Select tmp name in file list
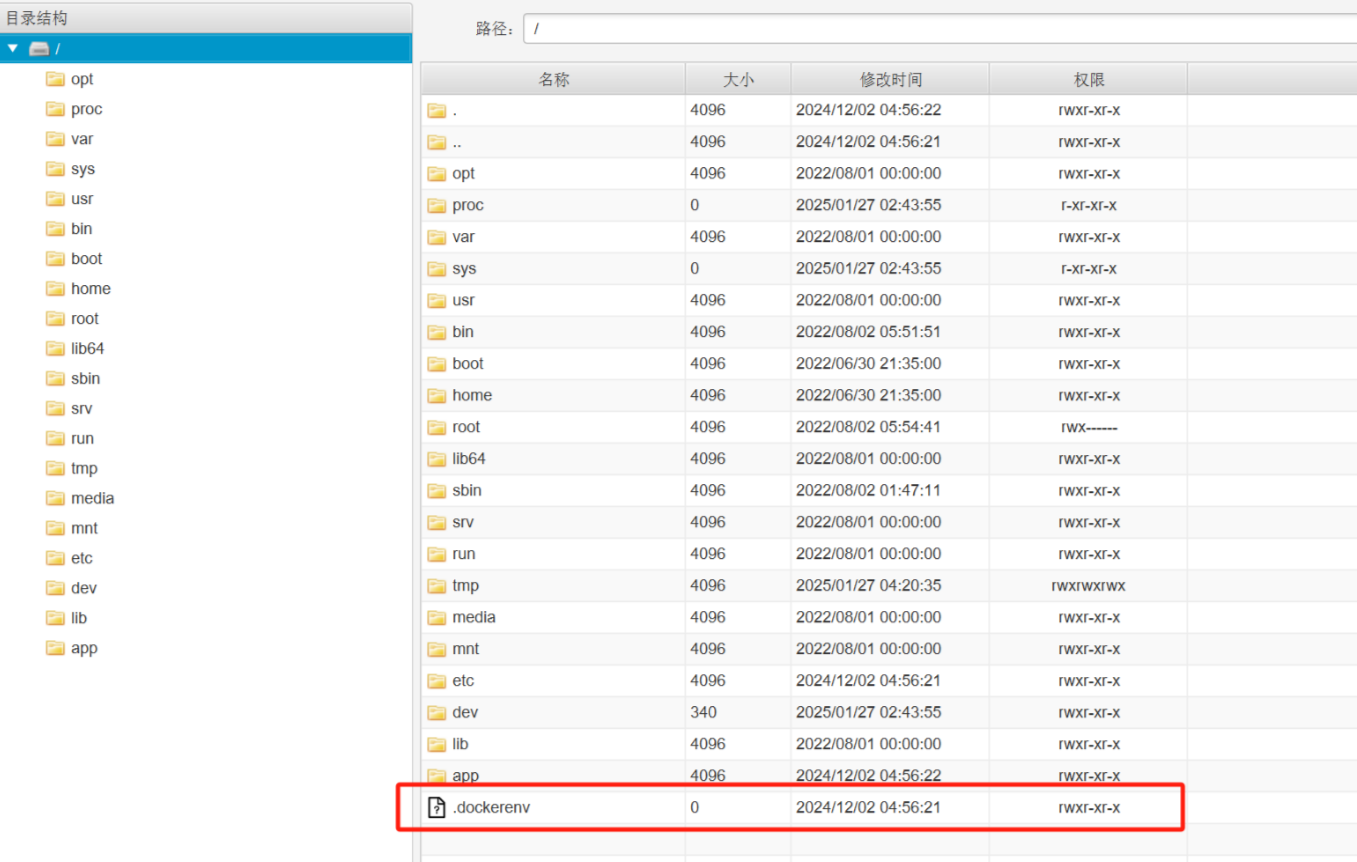Image resolution: width=1357 pixels, height=862 pixels. [x=465, y=585]
